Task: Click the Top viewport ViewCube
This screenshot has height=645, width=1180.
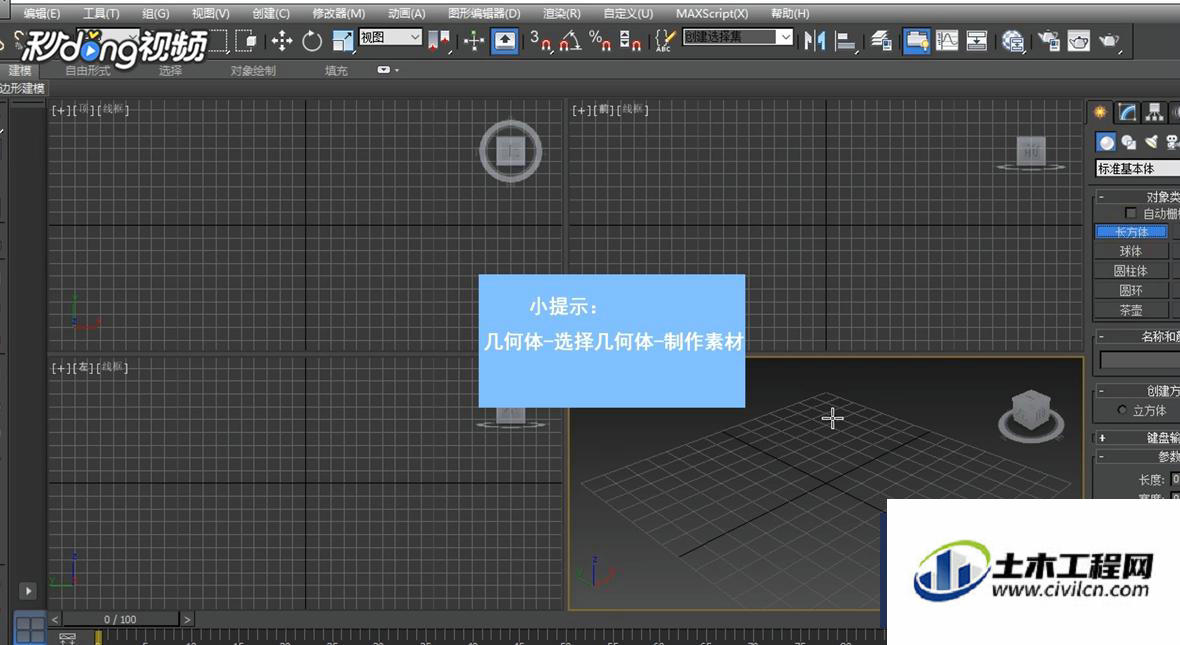Action: (511, 151)
